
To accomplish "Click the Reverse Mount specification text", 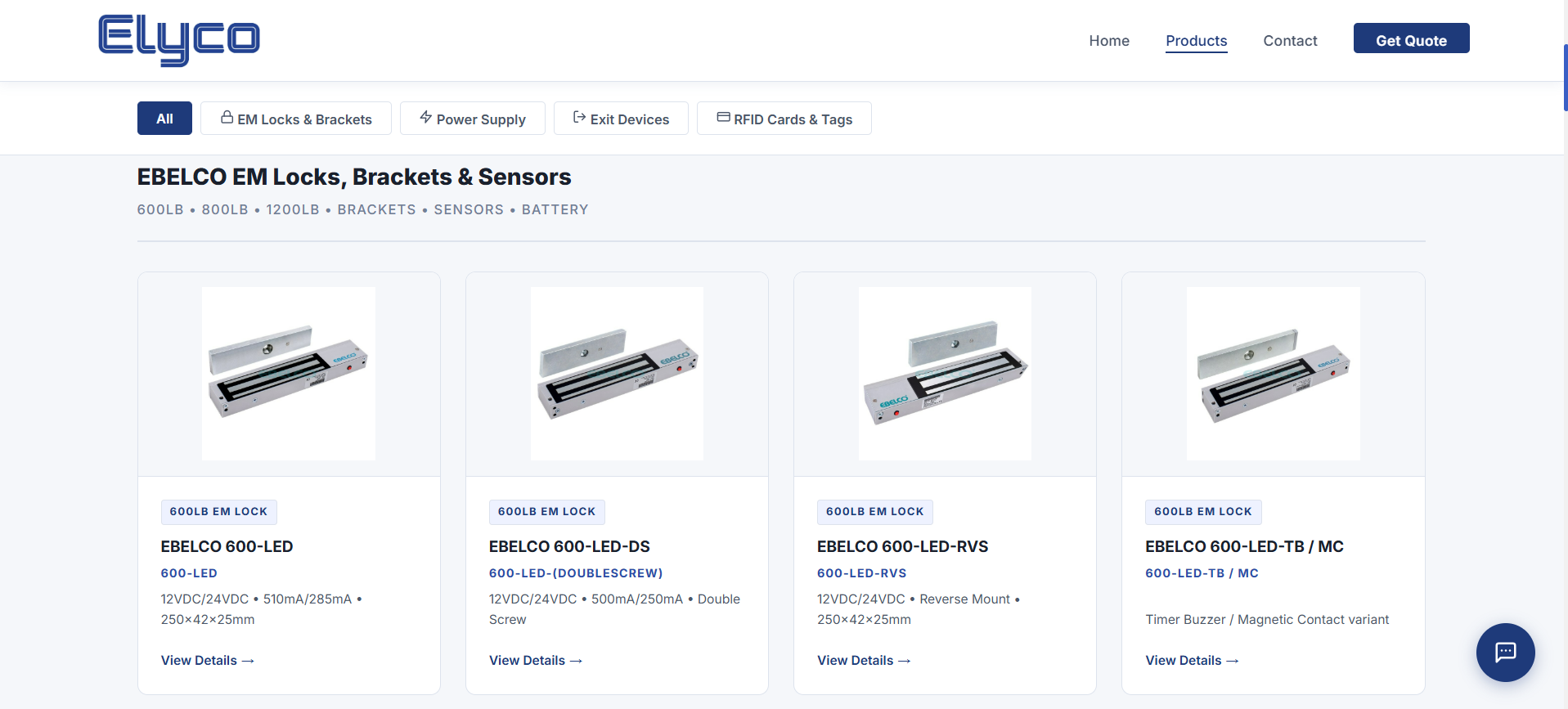I will (x=964, y=599).
